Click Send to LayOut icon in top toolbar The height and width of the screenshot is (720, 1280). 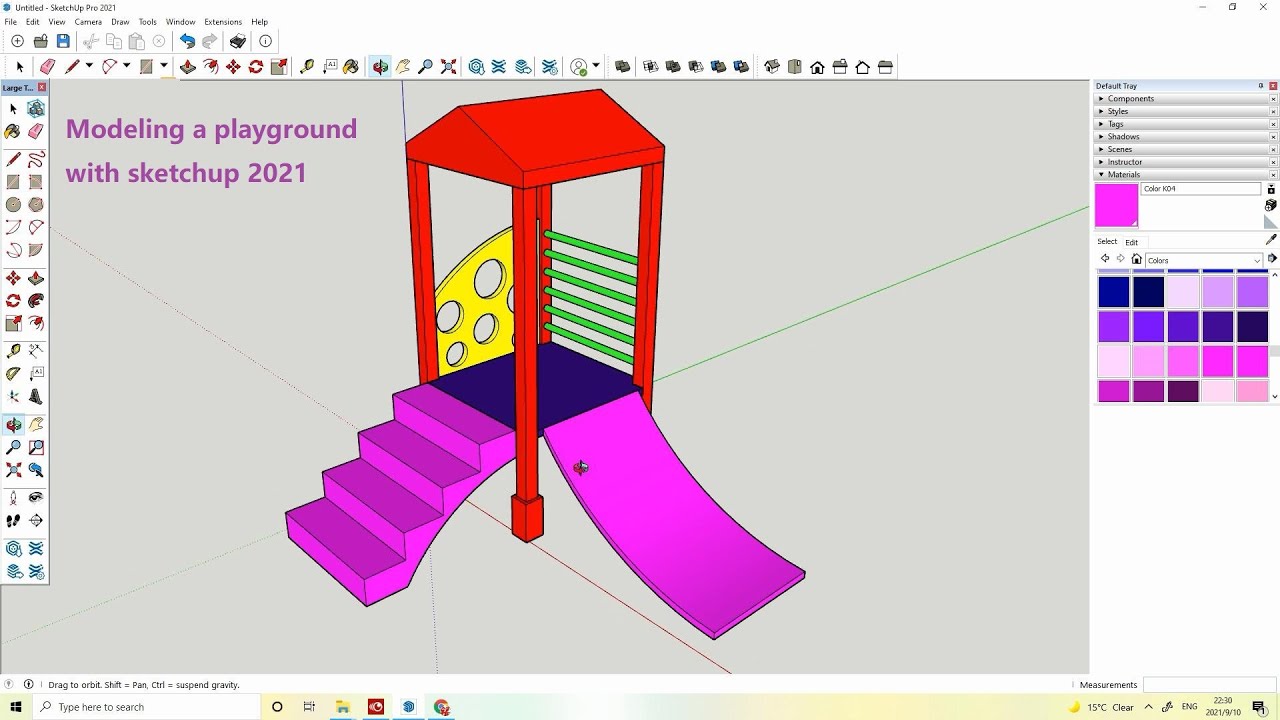coord(523,67)
